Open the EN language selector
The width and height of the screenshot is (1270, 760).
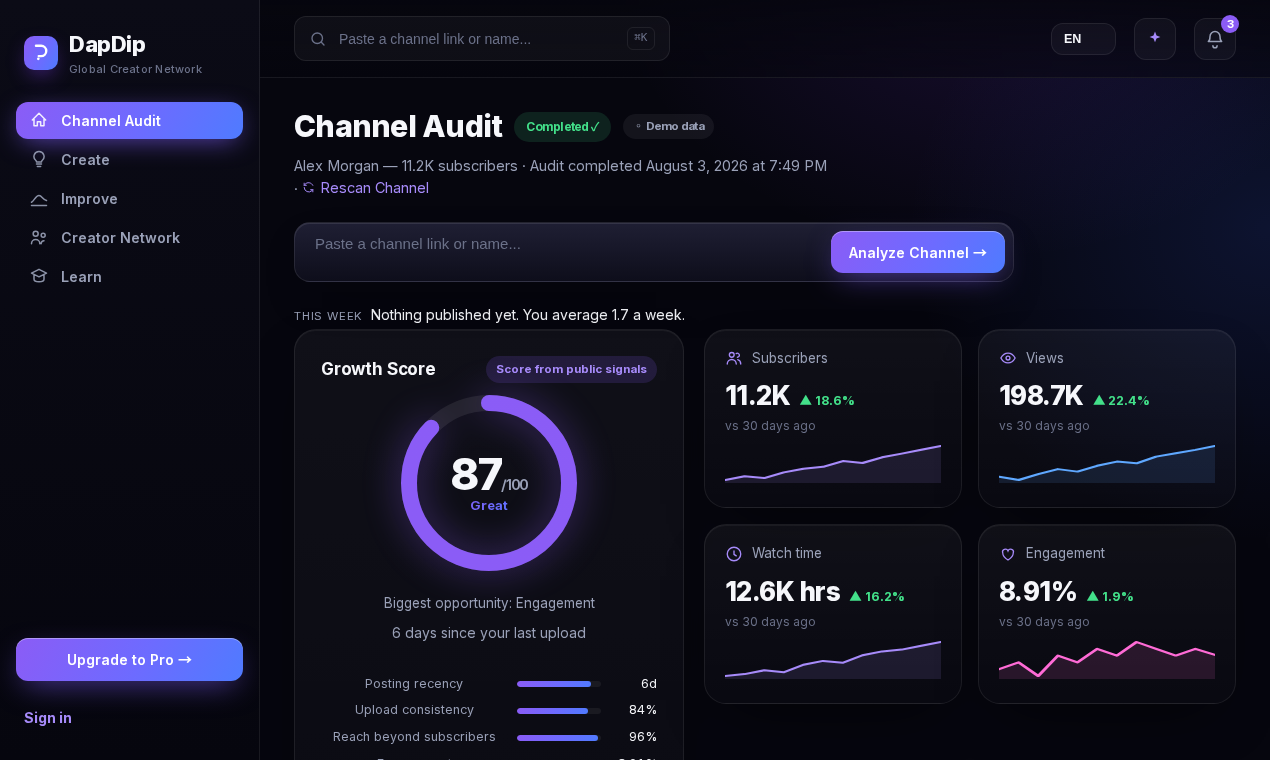pyautogui.click(x=1083, y=39)
